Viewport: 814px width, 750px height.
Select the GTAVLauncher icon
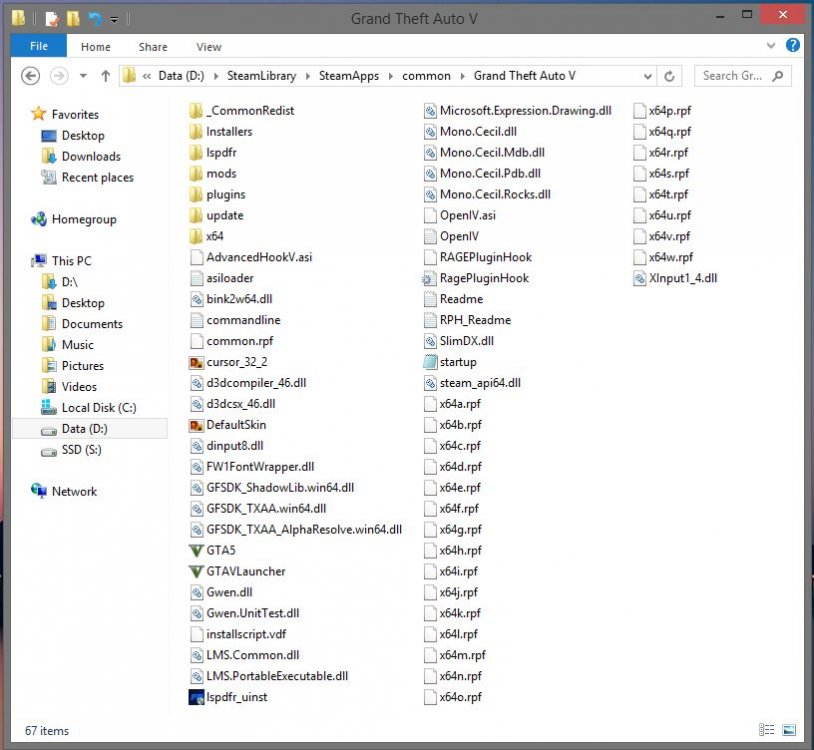[196, 571]
